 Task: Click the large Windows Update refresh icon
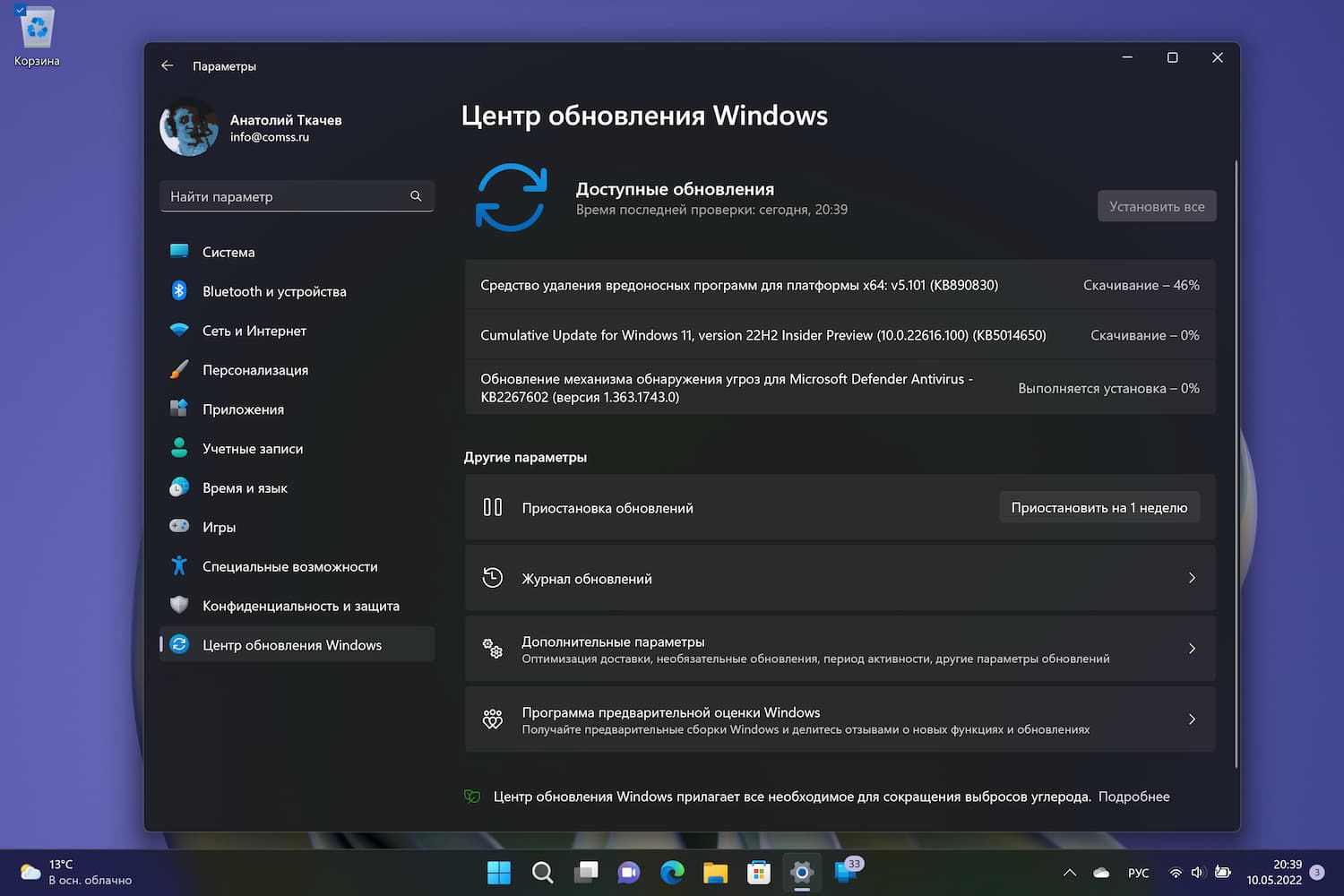(x=511, y=197)
